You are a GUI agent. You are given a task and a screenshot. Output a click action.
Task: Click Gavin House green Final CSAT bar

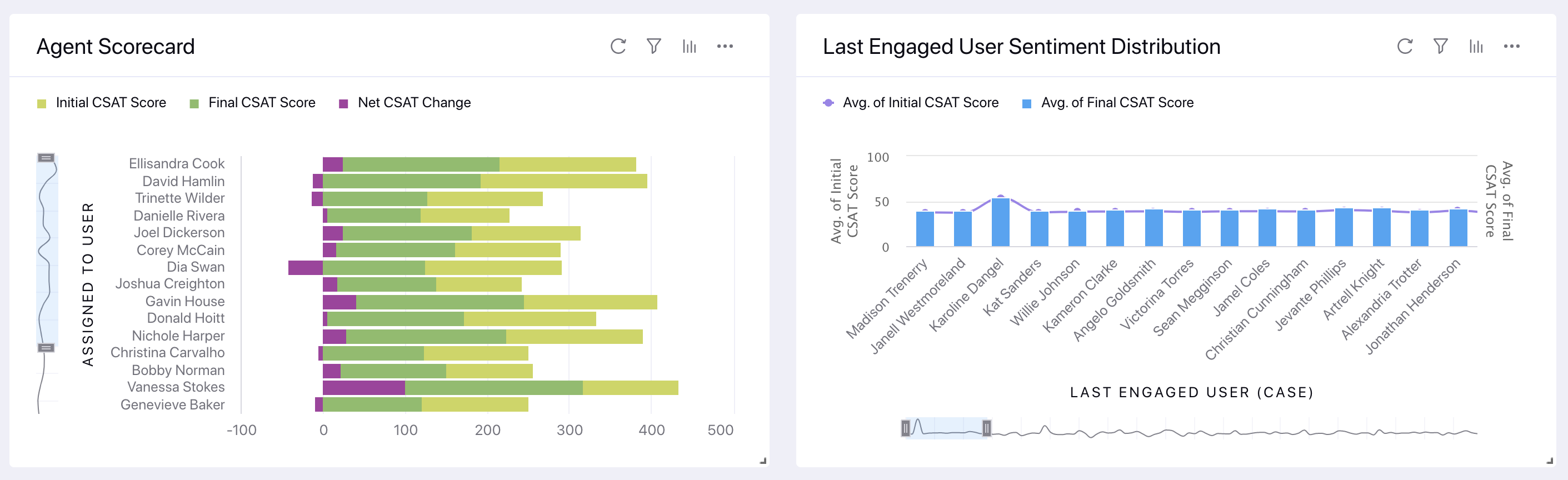click(x=440, y=302)
